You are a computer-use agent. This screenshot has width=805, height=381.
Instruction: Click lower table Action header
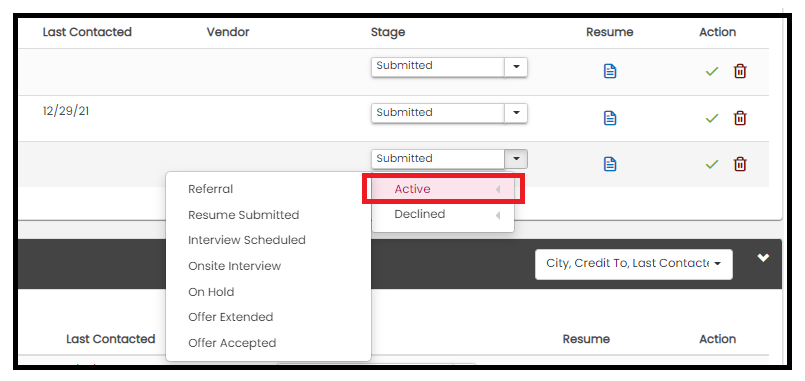[x=717, y=339]
